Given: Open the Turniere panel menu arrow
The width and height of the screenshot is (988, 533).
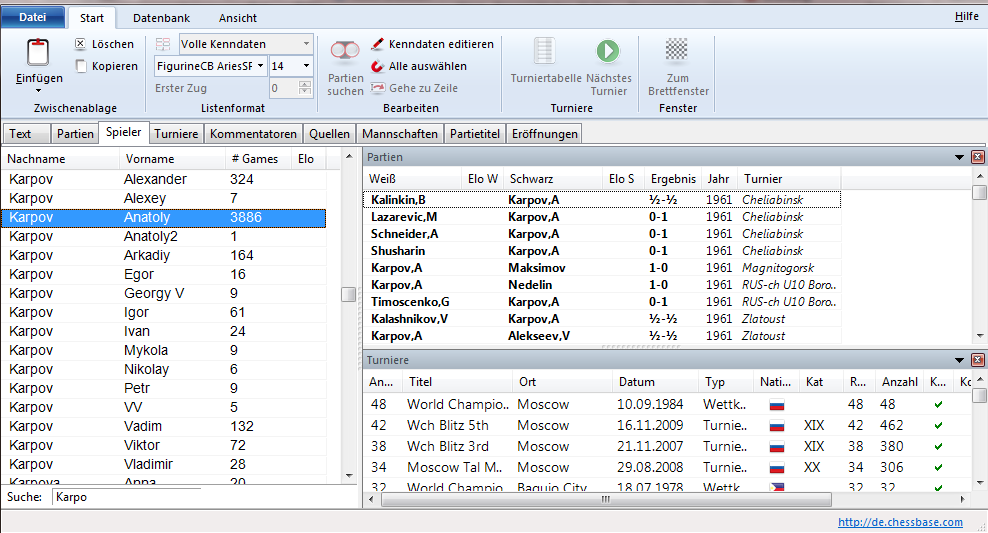Looking at the screenshot, I should [x=959, y=360].
